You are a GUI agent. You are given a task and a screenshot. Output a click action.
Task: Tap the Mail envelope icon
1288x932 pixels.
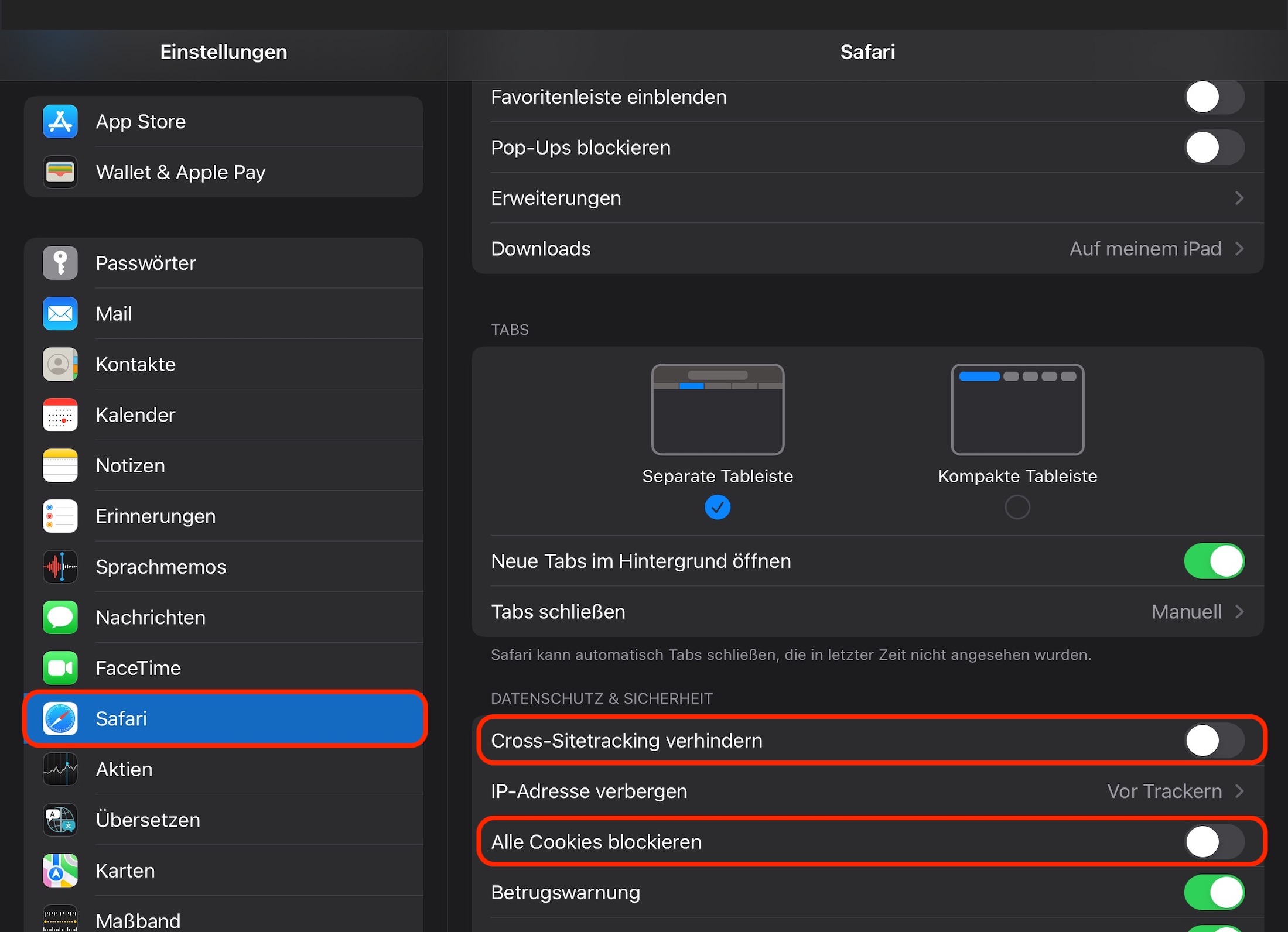60,314
